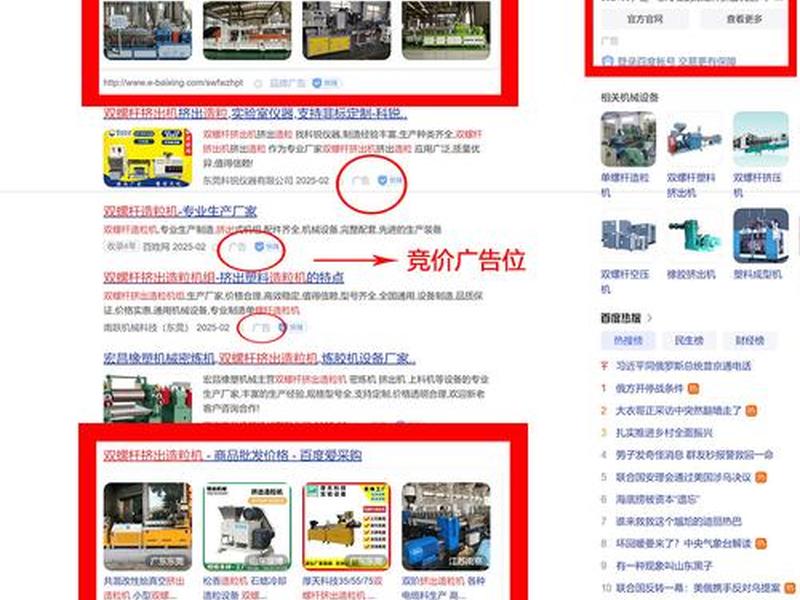Open the second 爱采购 product image with green border
The image size is (800, 600).
tap(247, 527)
